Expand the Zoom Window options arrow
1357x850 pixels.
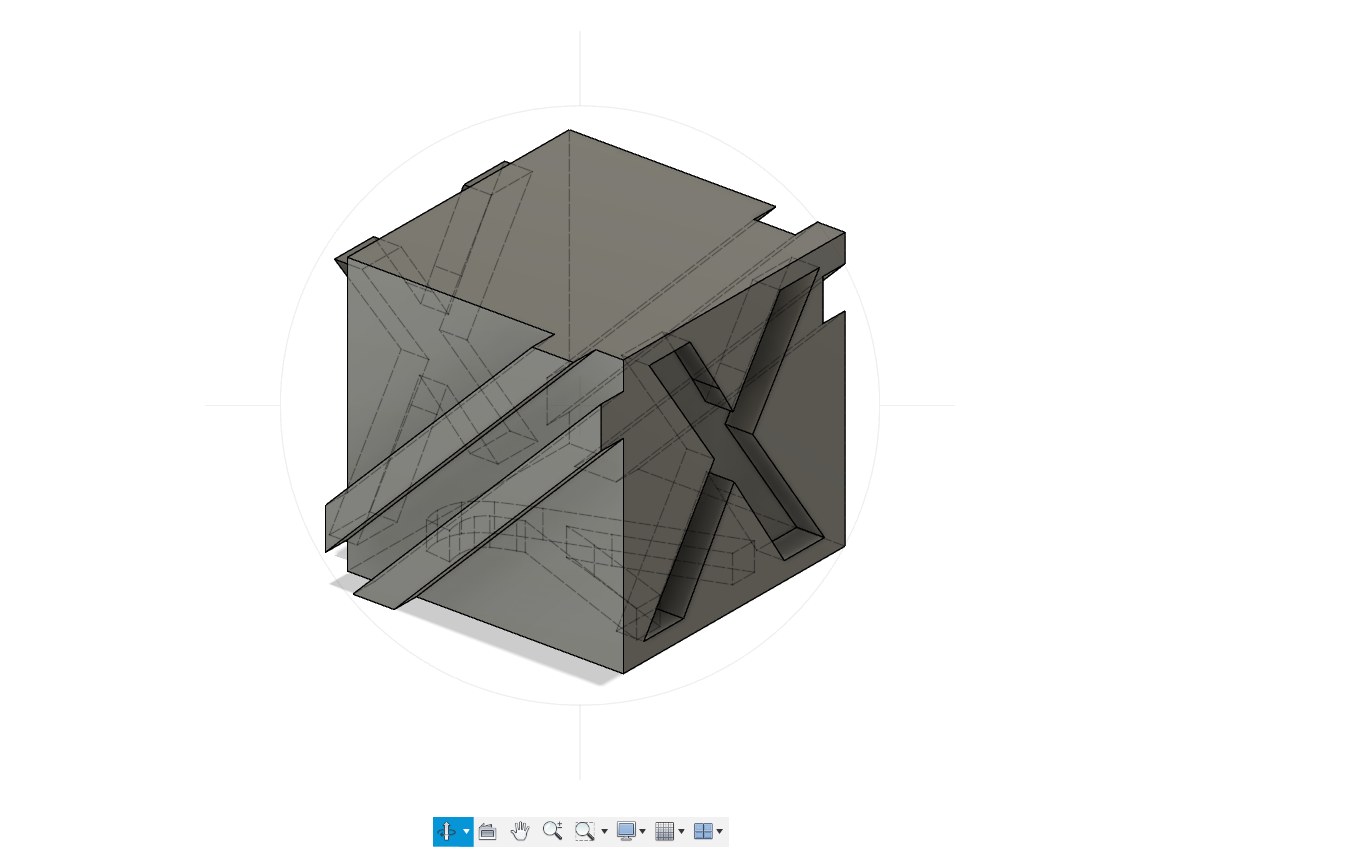pos(604,832)
